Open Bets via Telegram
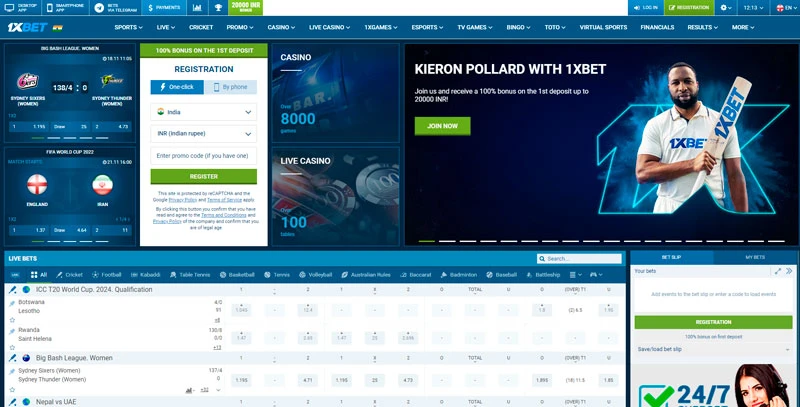The image size is (800, 407). pyautogui.click(x=116, y=8)
